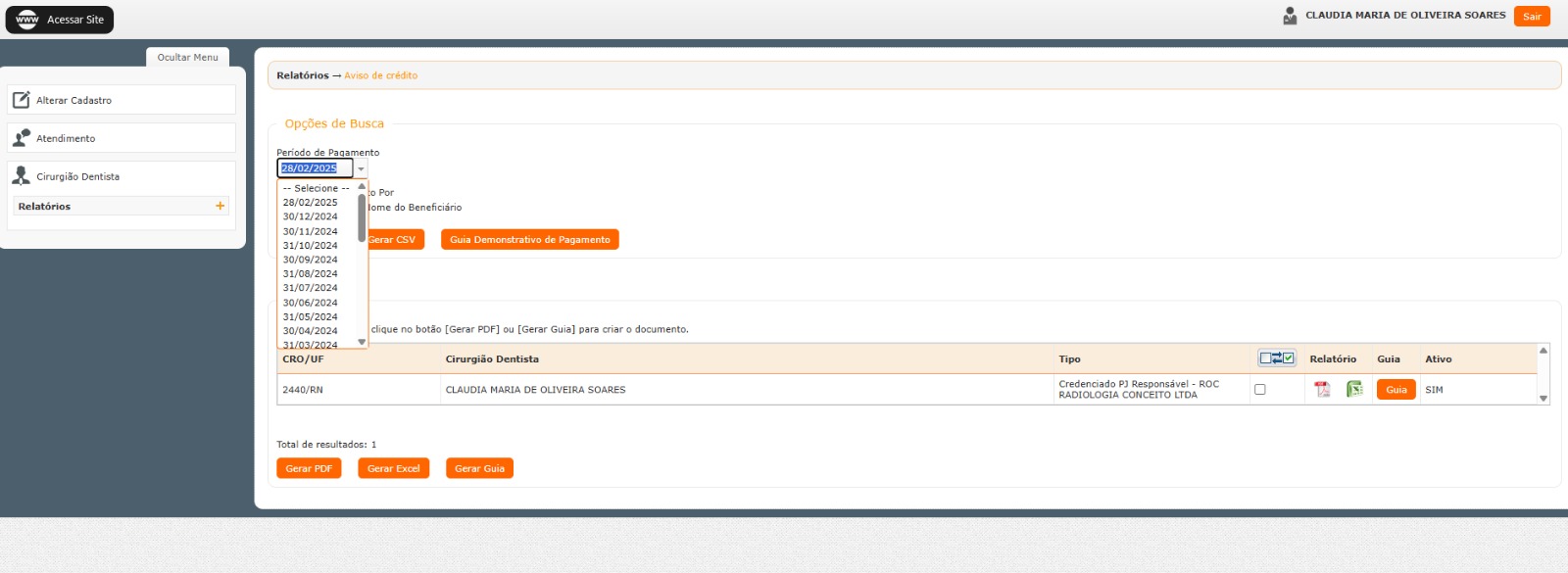Click the Gerar Guia button
1568x573 pixels.
pyautogui.click(x=479, y=468)
